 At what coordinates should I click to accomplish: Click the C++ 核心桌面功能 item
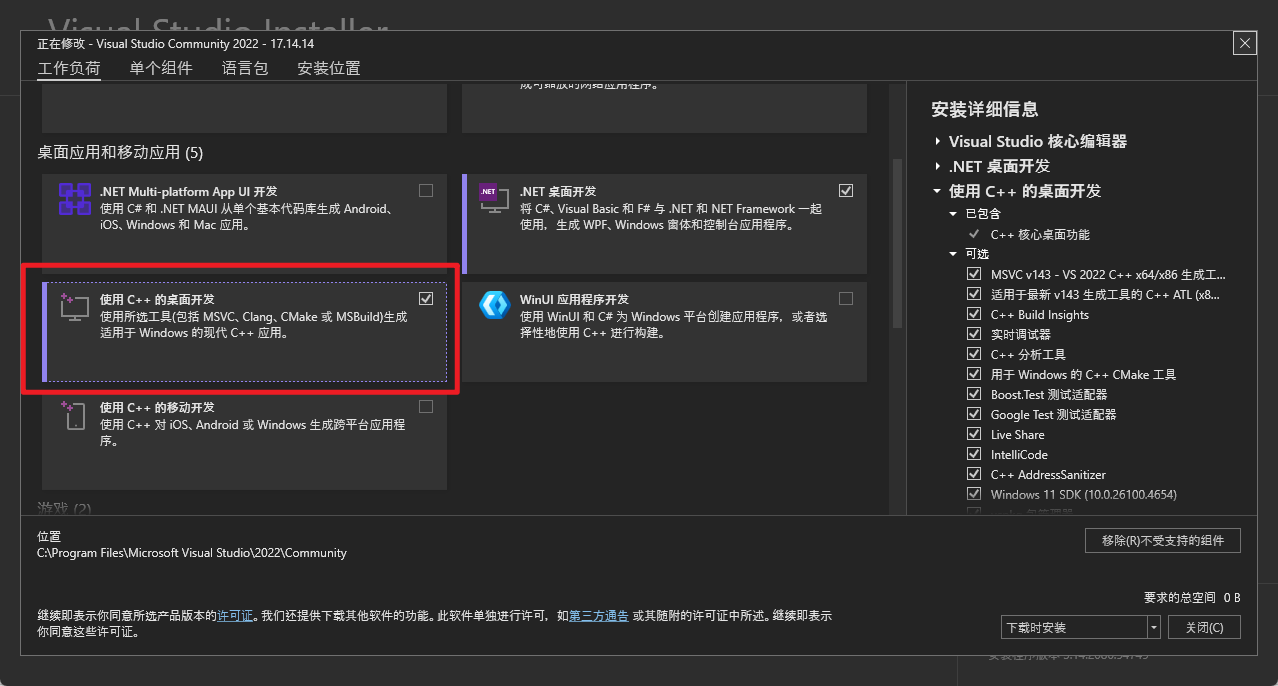point(1040,234)
